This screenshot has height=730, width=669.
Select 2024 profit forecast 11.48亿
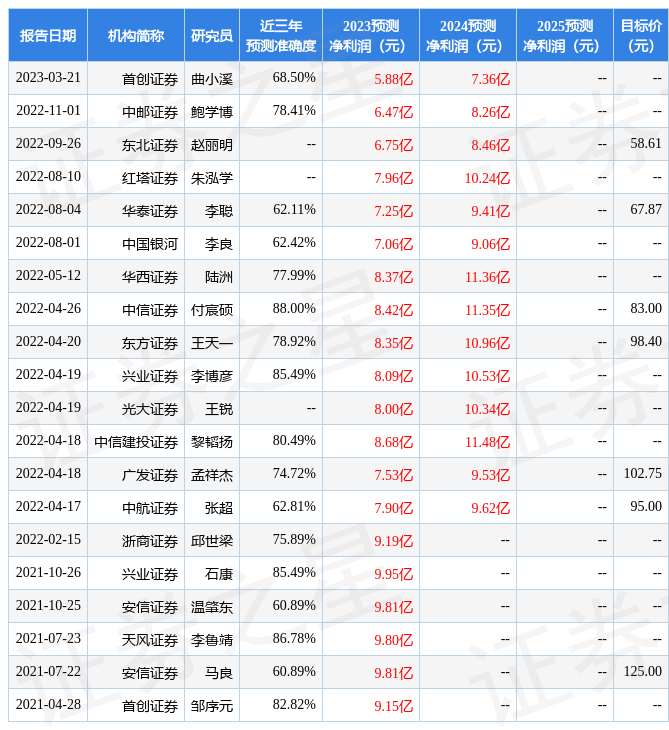(487, 442)
